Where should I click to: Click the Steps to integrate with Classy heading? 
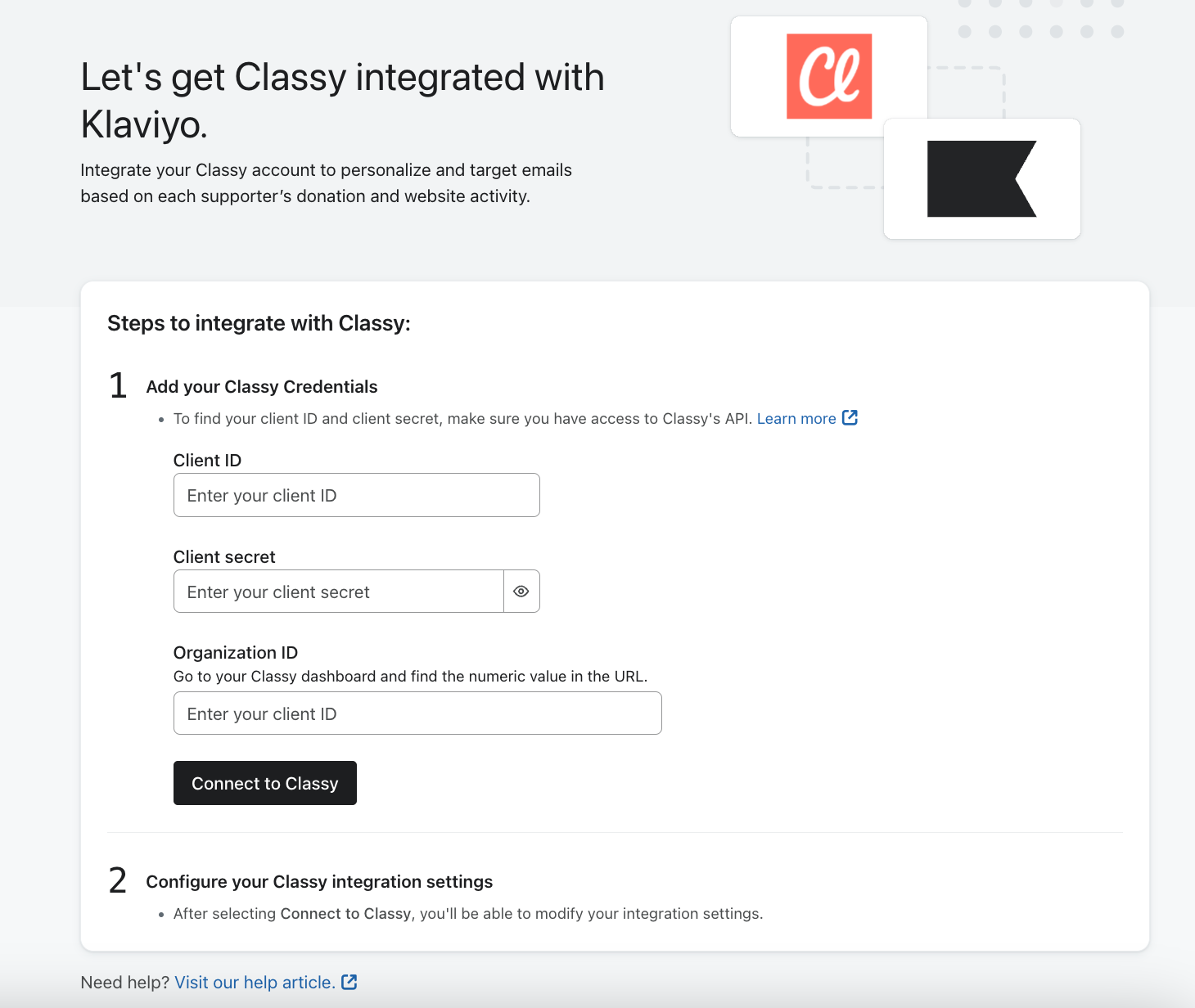tap(259, 323)
